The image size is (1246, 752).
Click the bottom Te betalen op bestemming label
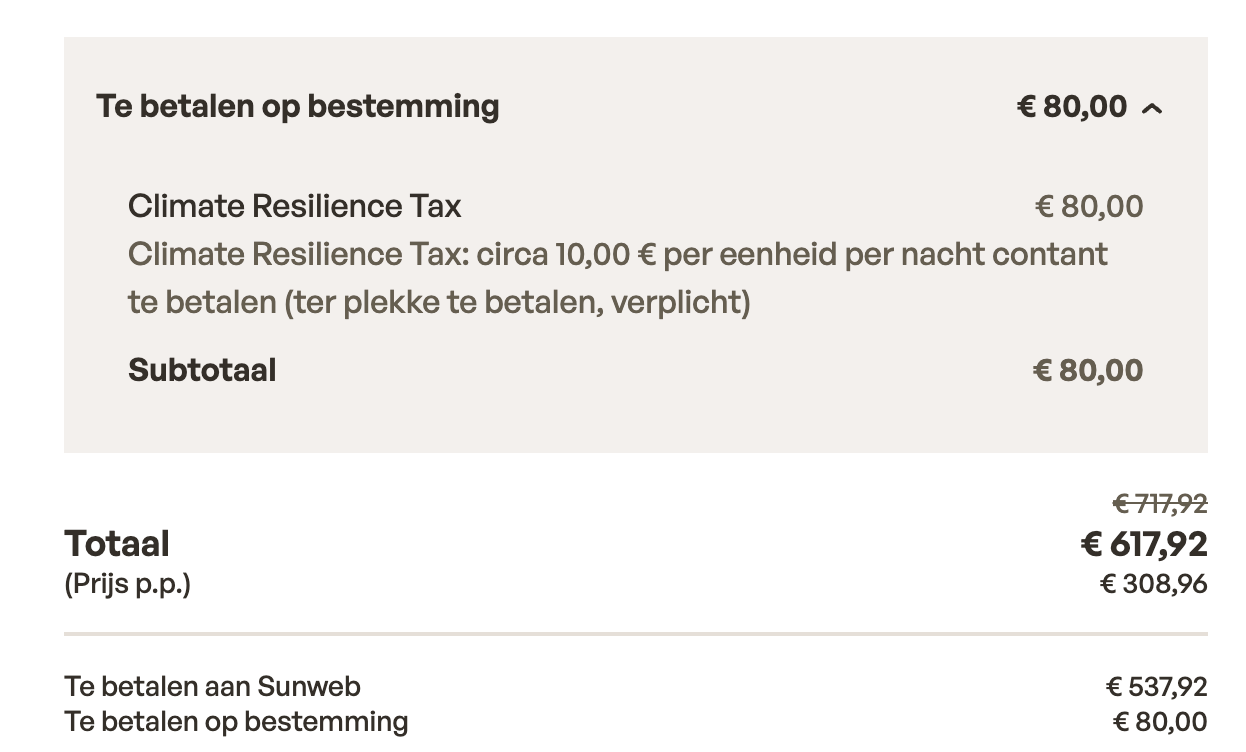pos(236,721)
